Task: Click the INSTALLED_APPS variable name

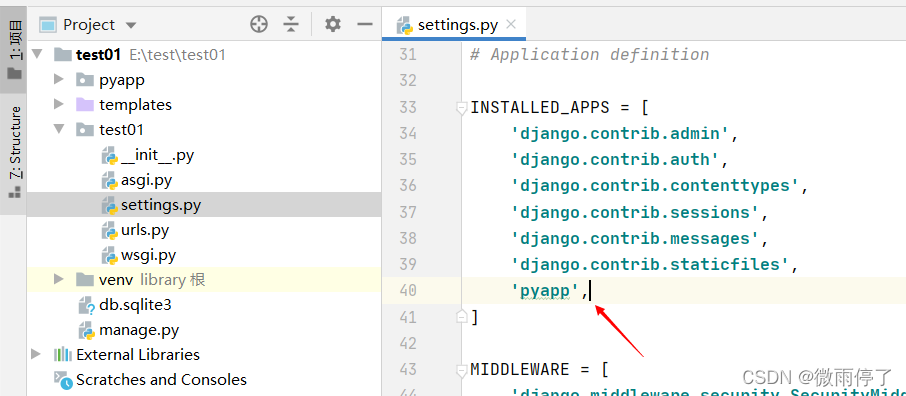Action: [540, 108]
